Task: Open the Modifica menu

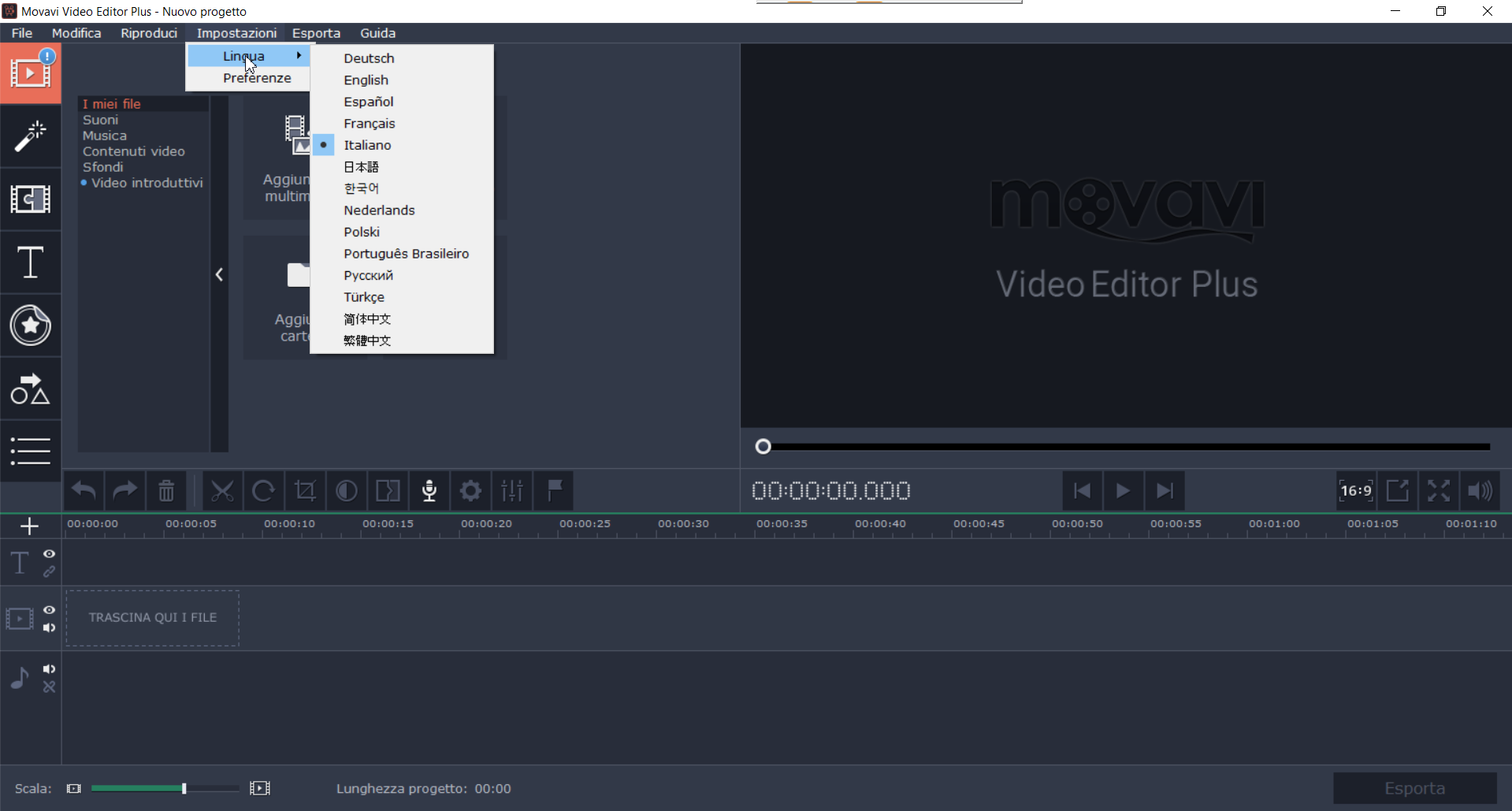Action: (x=76, y=33)
